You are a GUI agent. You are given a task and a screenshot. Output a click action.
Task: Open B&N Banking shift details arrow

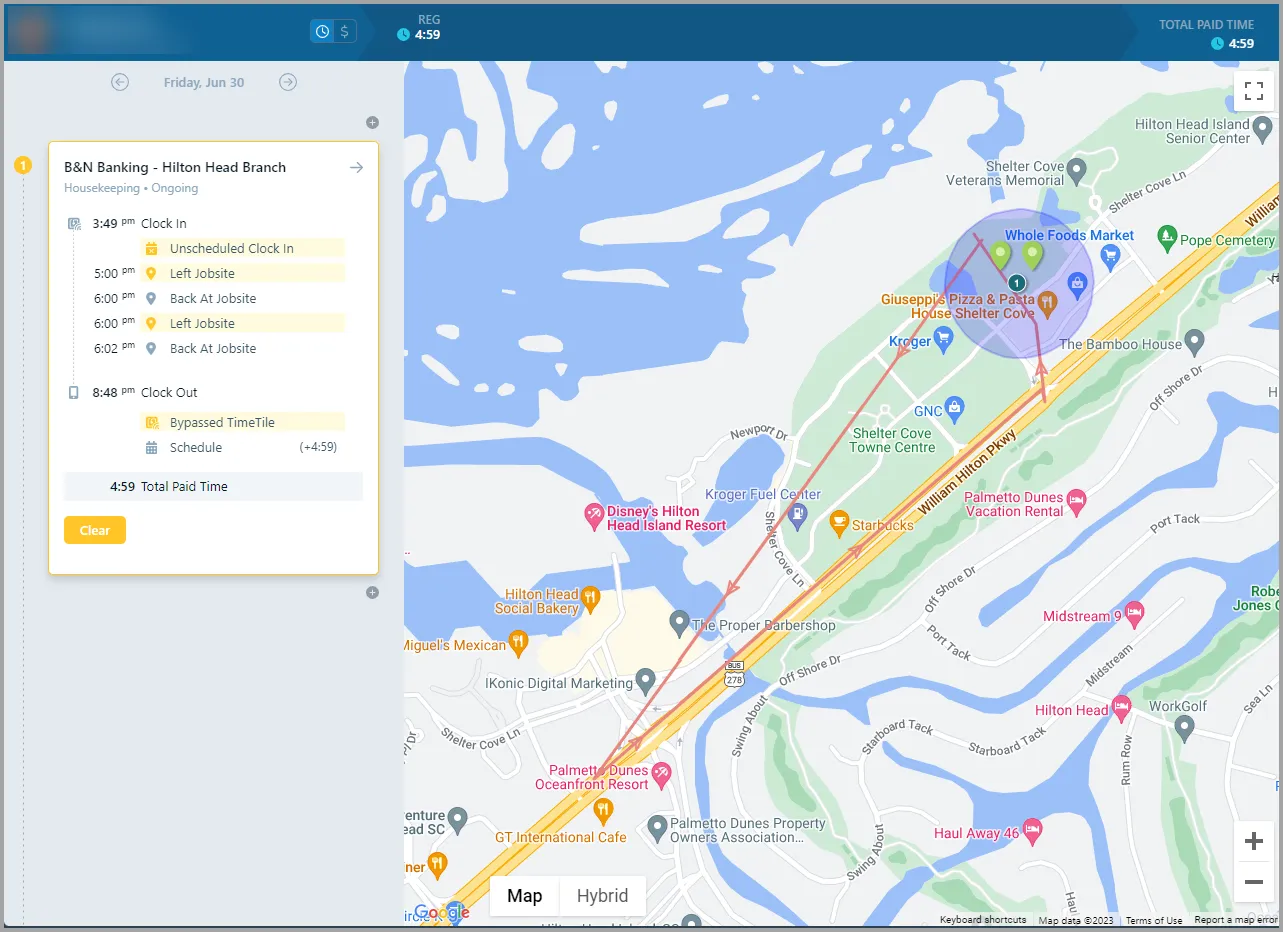point(356,168)
